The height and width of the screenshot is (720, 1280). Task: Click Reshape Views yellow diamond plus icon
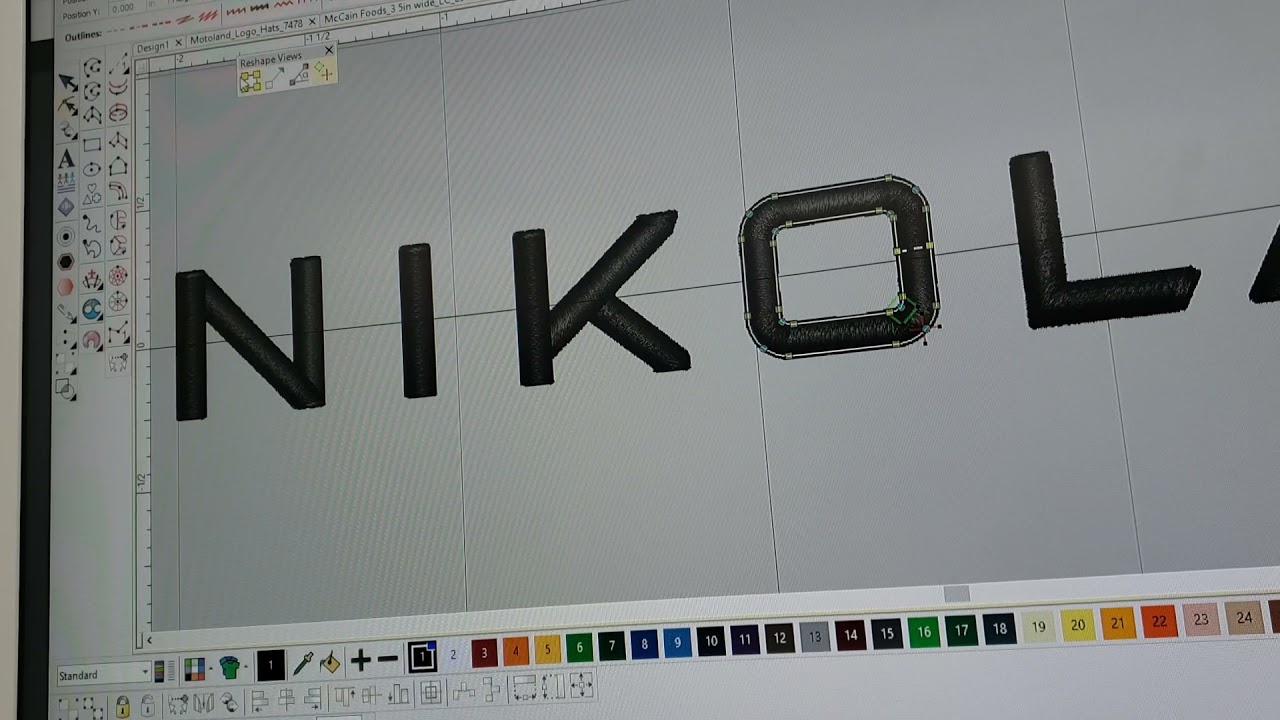coord(323,72)
